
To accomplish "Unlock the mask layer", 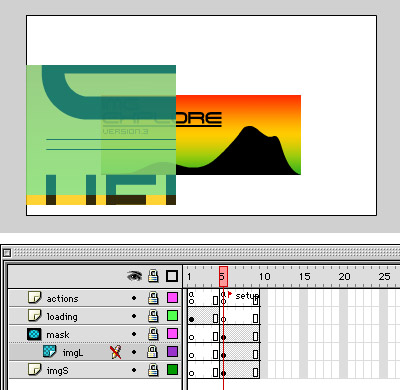I will (153, 334).
